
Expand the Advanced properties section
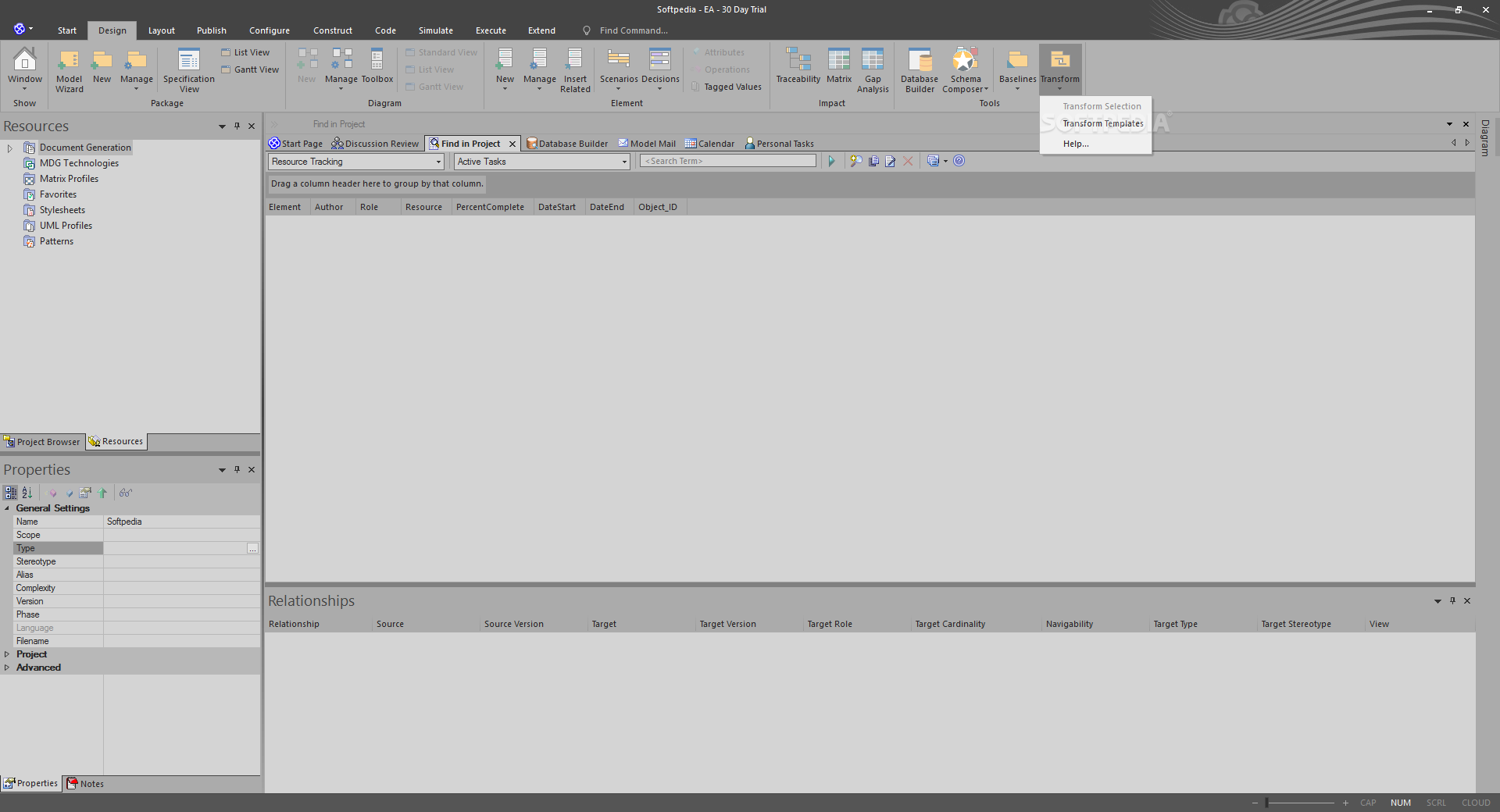tap(7, 668)
